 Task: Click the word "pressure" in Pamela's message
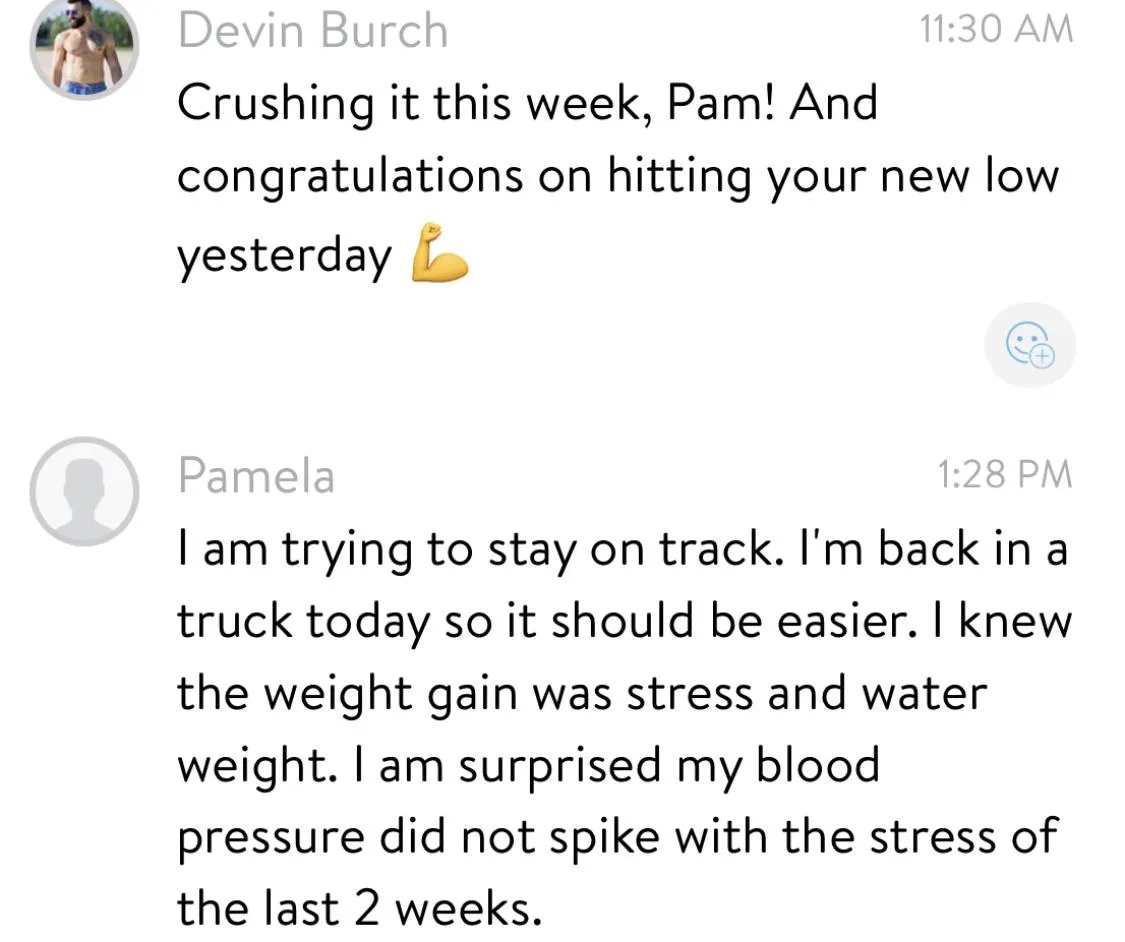(x=270, y=838)
